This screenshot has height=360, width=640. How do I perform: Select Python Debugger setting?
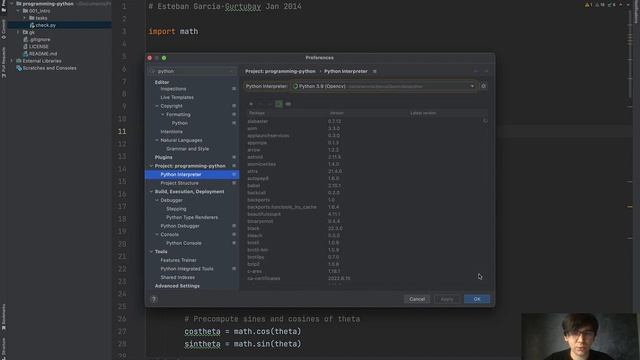click(x=180, y=226)
